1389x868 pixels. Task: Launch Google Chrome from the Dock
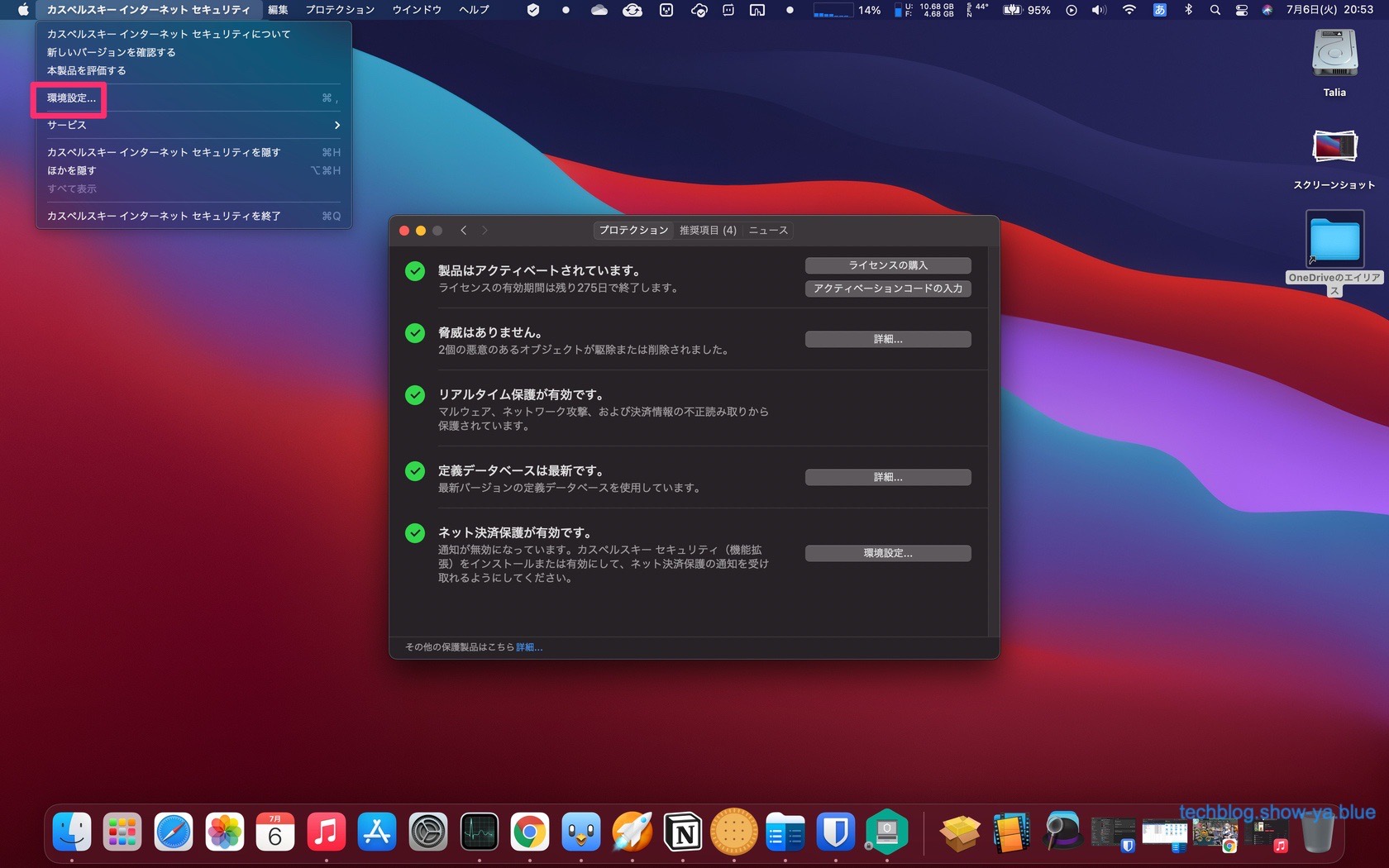529,832
